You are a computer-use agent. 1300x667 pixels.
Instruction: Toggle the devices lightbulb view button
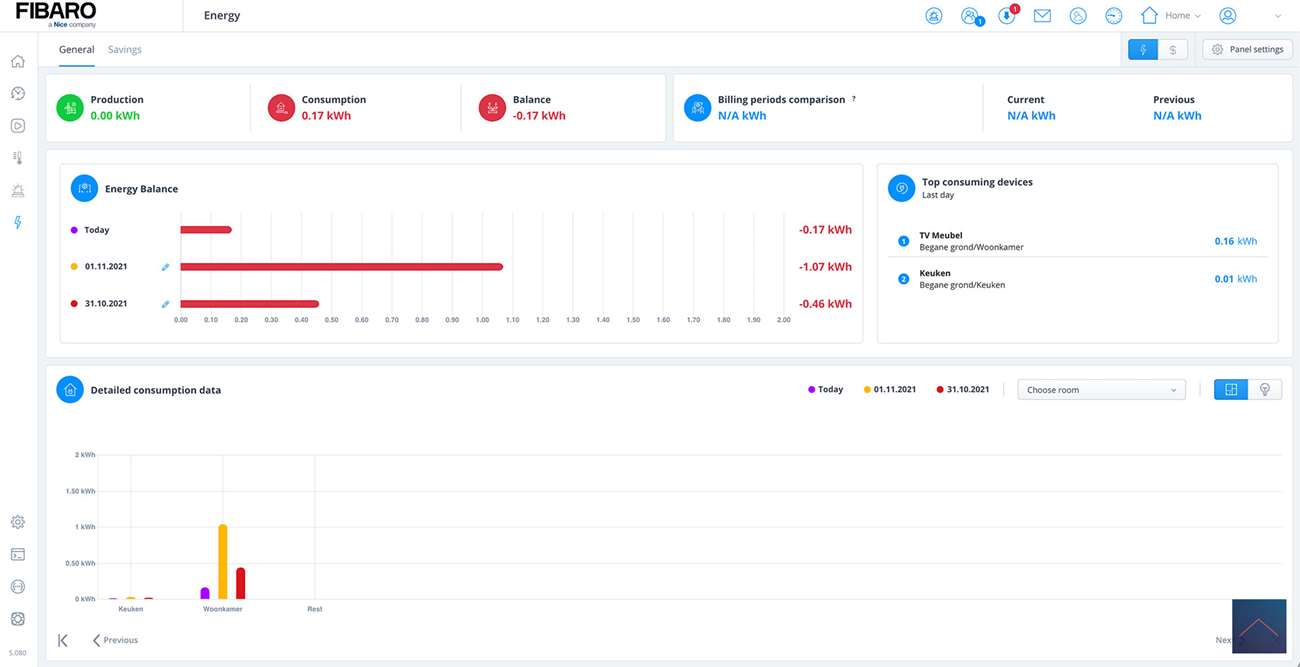[1264, 389]
